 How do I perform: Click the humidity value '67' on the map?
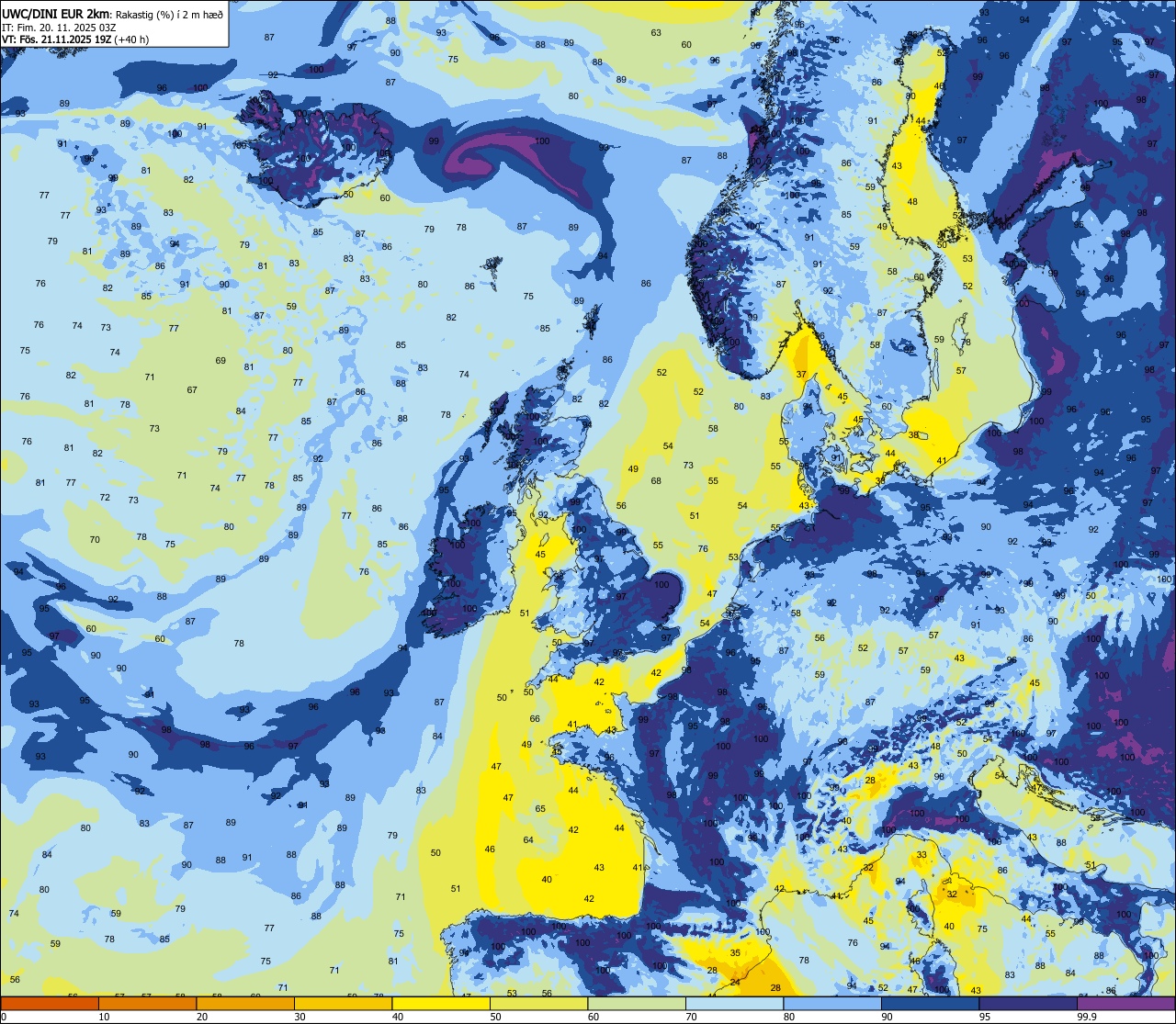pos(192,390)
